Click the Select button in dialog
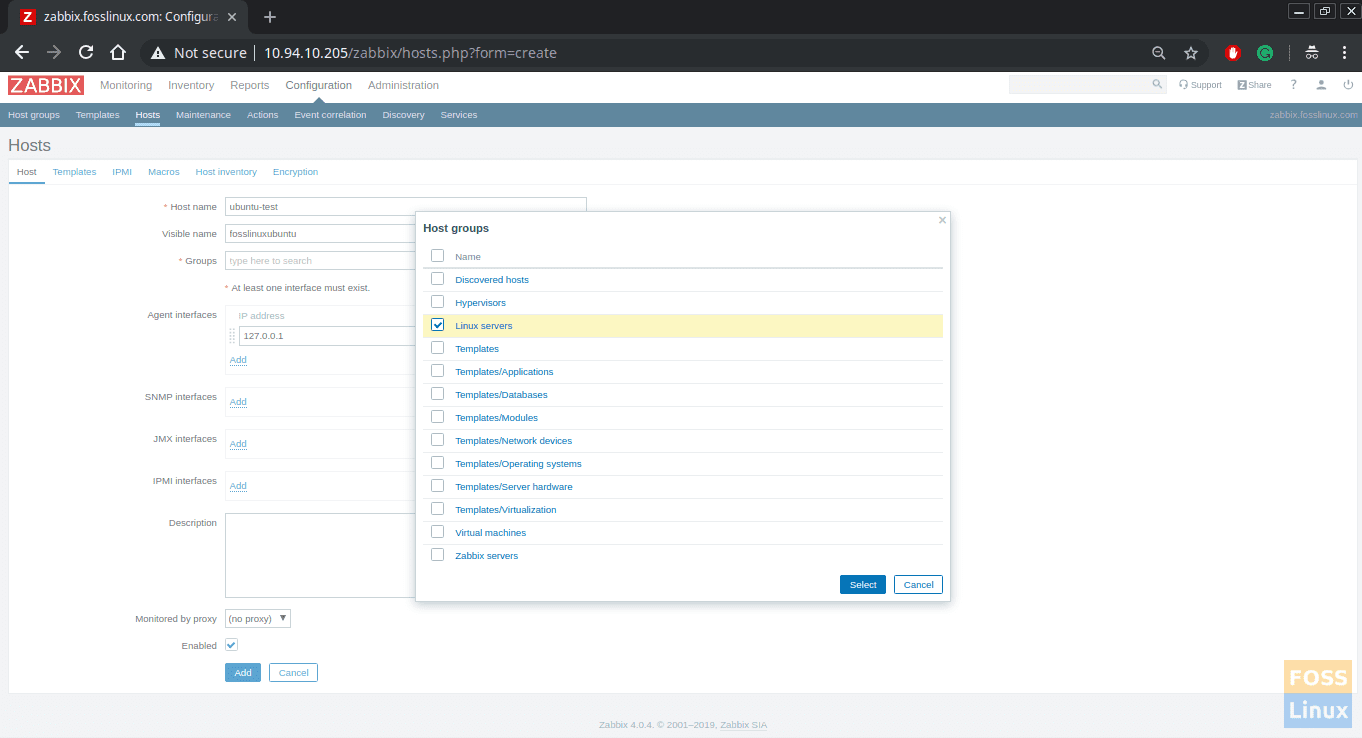Image resolution: width=1362 pixels, height=738 pixels. (863, 585)
